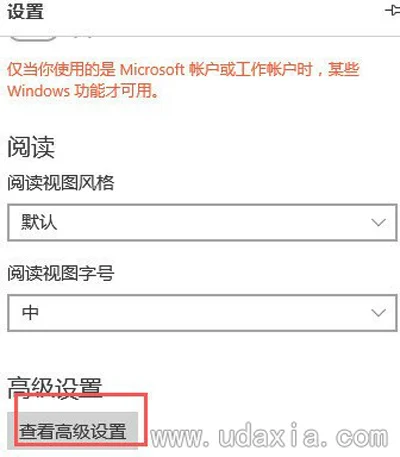The width and height of the screenshot is (400, 457).
Task: Click the word Microsoft in the orange notice
Action: click(152, 70)
